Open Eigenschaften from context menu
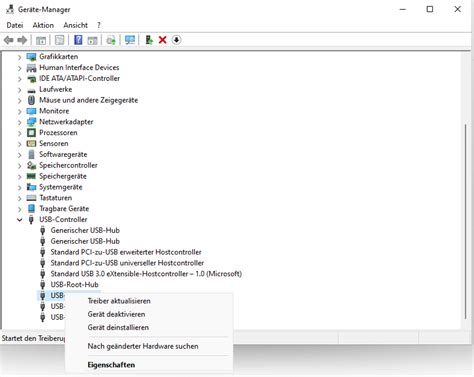Viewport: 474px width, 377px height. click(x=111, y=365)
